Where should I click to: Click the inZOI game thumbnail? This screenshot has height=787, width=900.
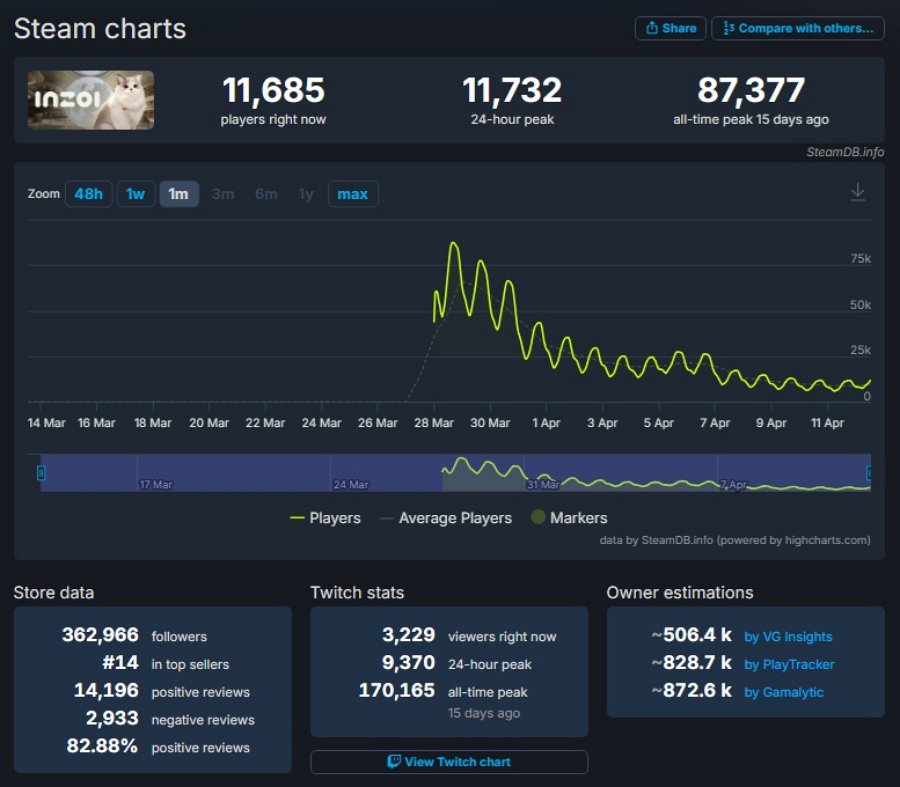(91, 100)
